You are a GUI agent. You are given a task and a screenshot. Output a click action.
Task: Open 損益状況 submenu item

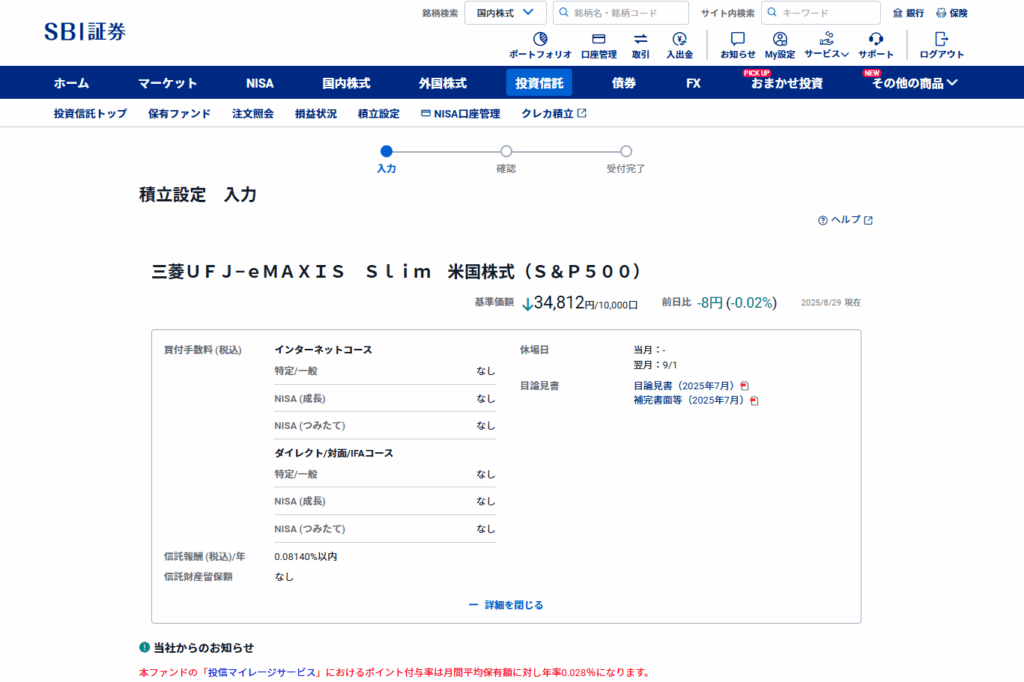tap(315, 114)
